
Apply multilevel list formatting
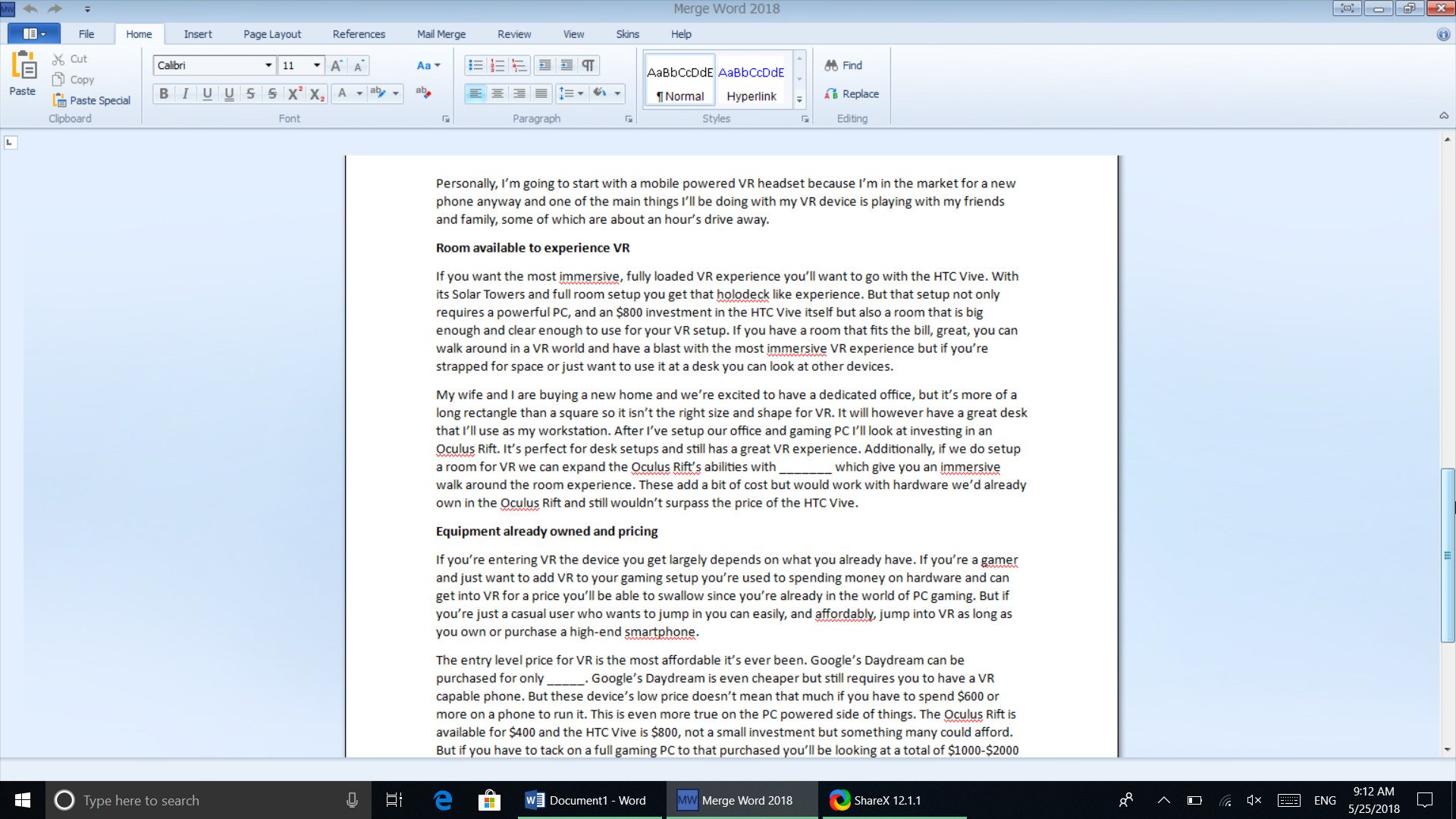pos(519,66)
